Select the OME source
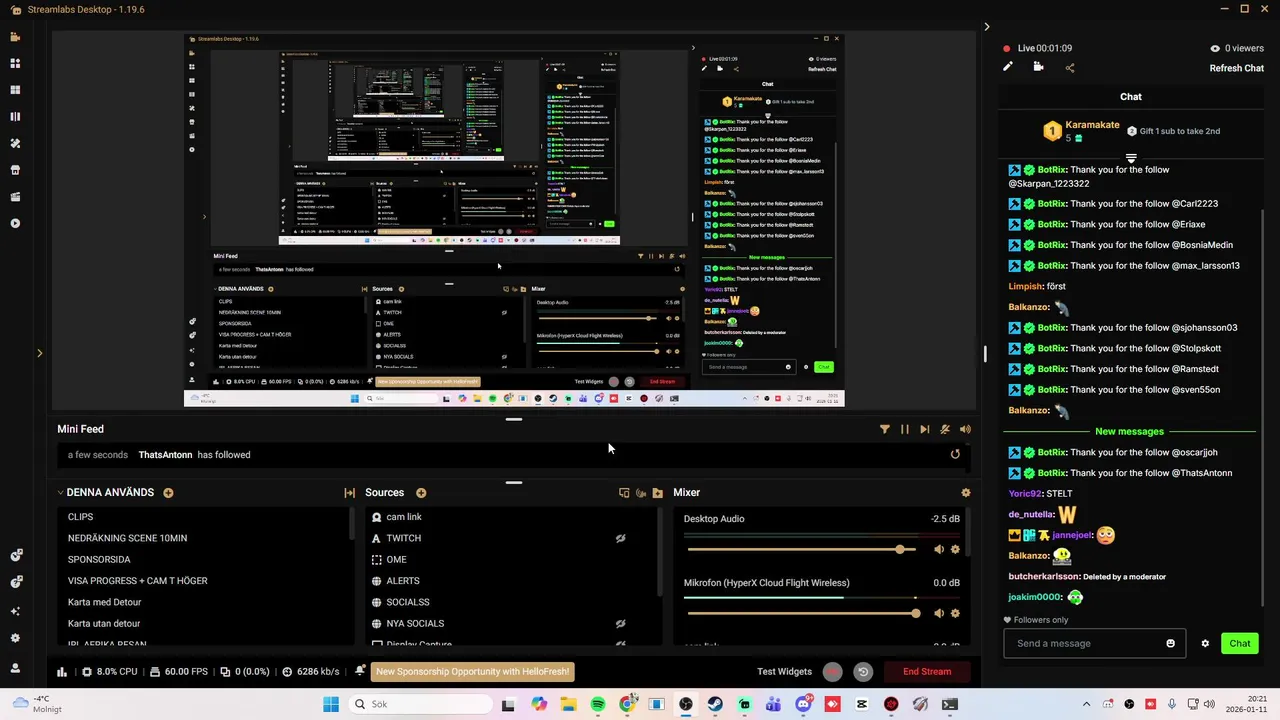The image size is (1280, 720). (x=510, y=560)
